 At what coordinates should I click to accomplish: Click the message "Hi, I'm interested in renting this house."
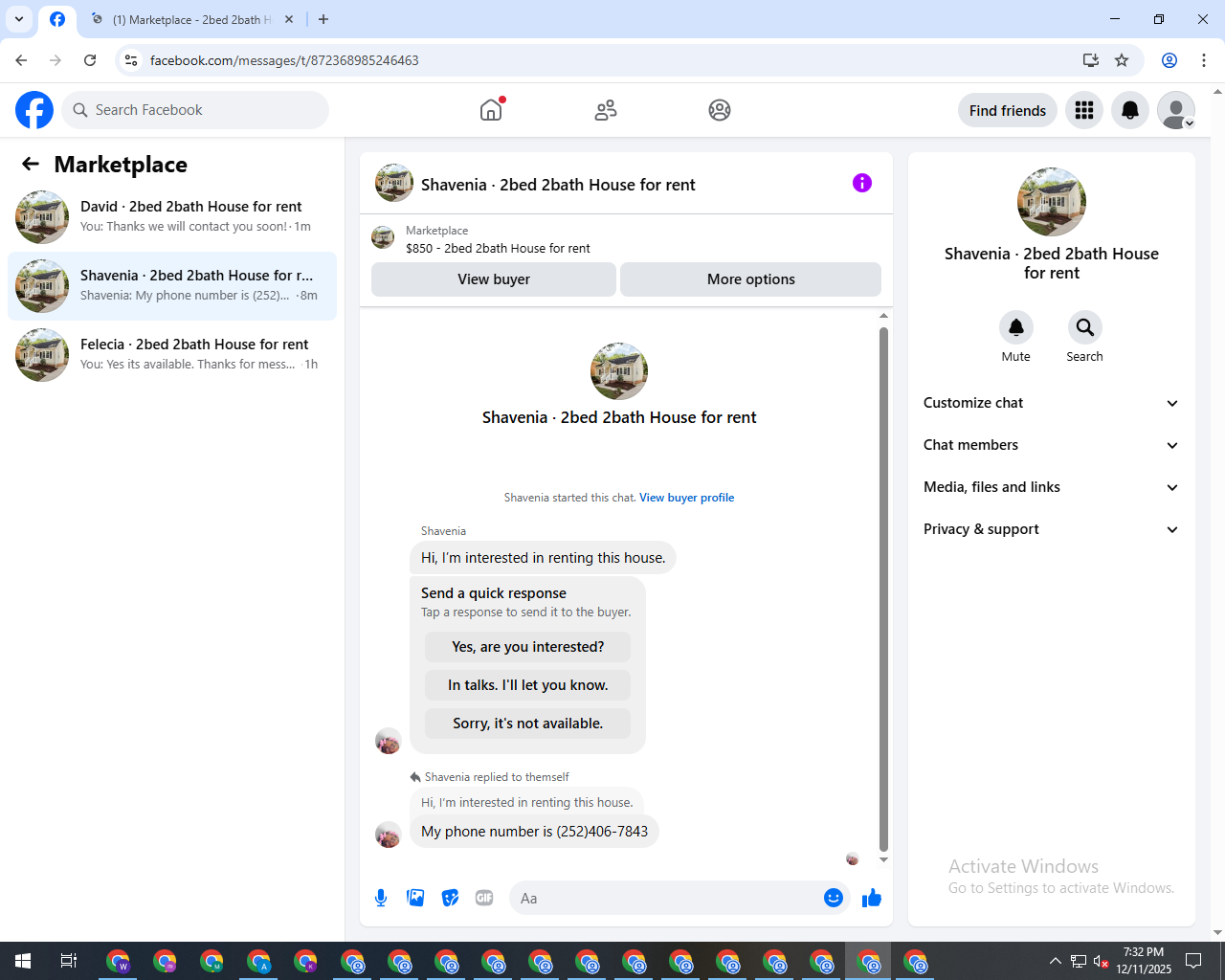[x=543, y=558]
